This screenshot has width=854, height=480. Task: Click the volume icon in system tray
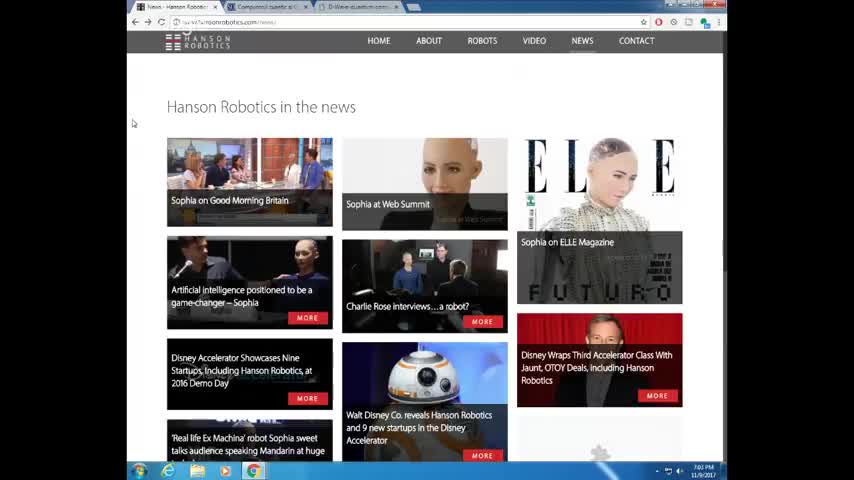pos(679,471)
